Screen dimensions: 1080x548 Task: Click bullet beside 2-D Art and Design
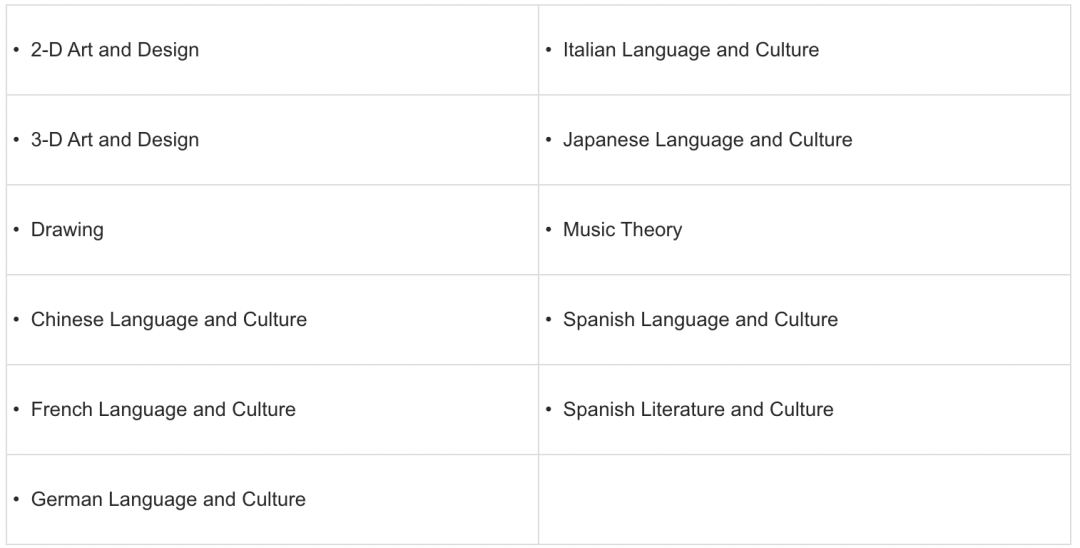[17, 50]
